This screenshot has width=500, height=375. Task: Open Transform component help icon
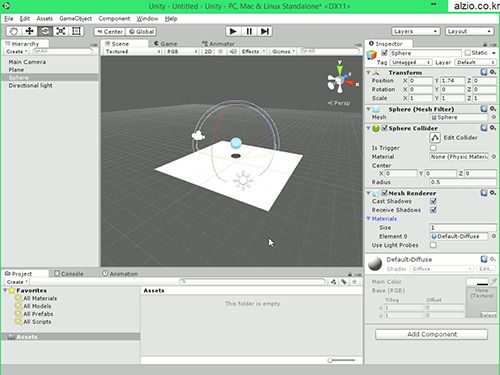click(484, 72)
